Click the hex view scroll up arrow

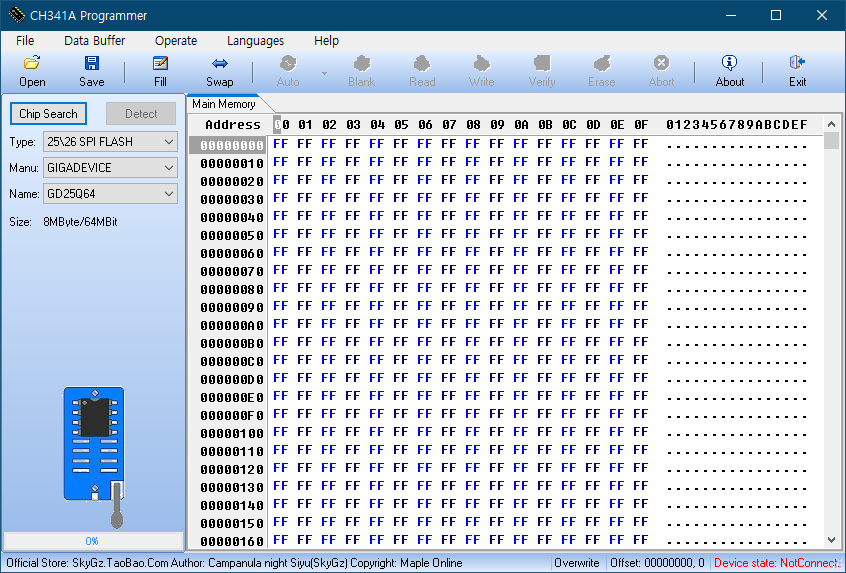click(831, 125)
